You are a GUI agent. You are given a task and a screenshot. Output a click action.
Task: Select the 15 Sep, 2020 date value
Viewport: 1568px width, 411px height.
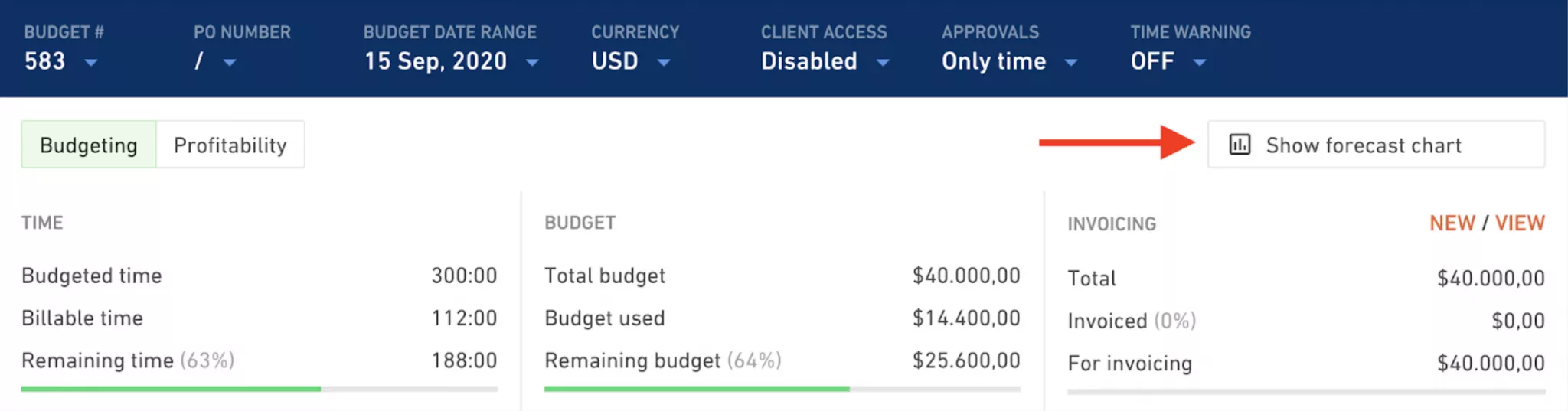pyautogui.click(x=436, y=61)
